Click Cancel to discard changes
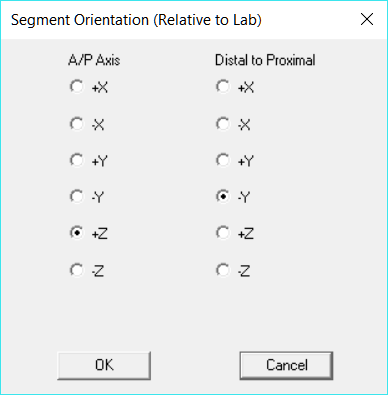388x395 pixels. [286, 365]
